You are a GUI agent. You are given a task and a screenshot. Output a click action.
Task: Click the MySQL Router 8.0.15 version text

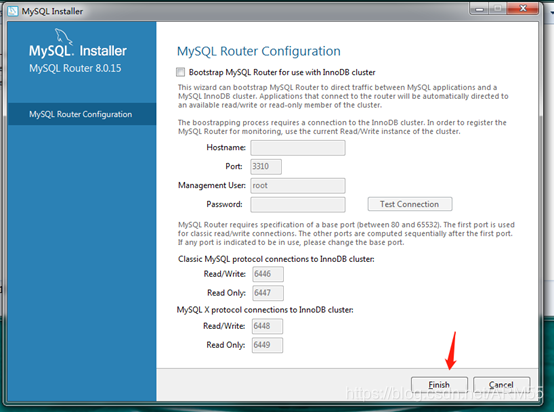coord(75,68)
